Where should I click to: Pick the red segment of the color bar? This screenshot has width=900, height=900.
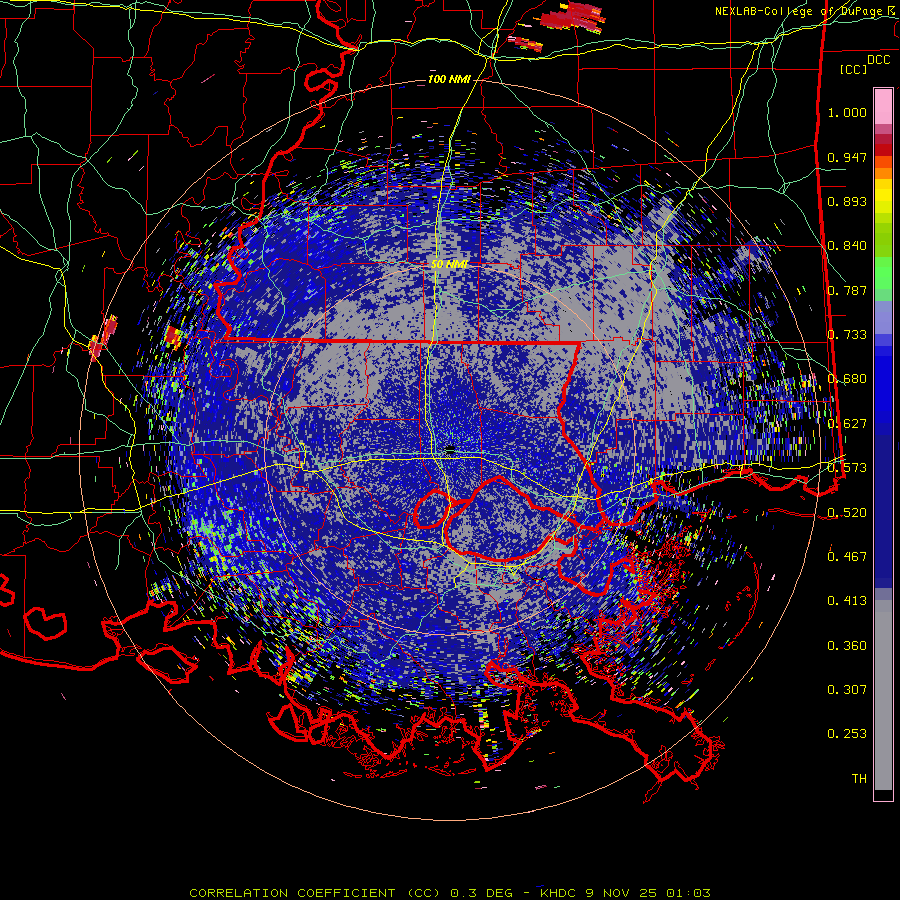(883, 149)
